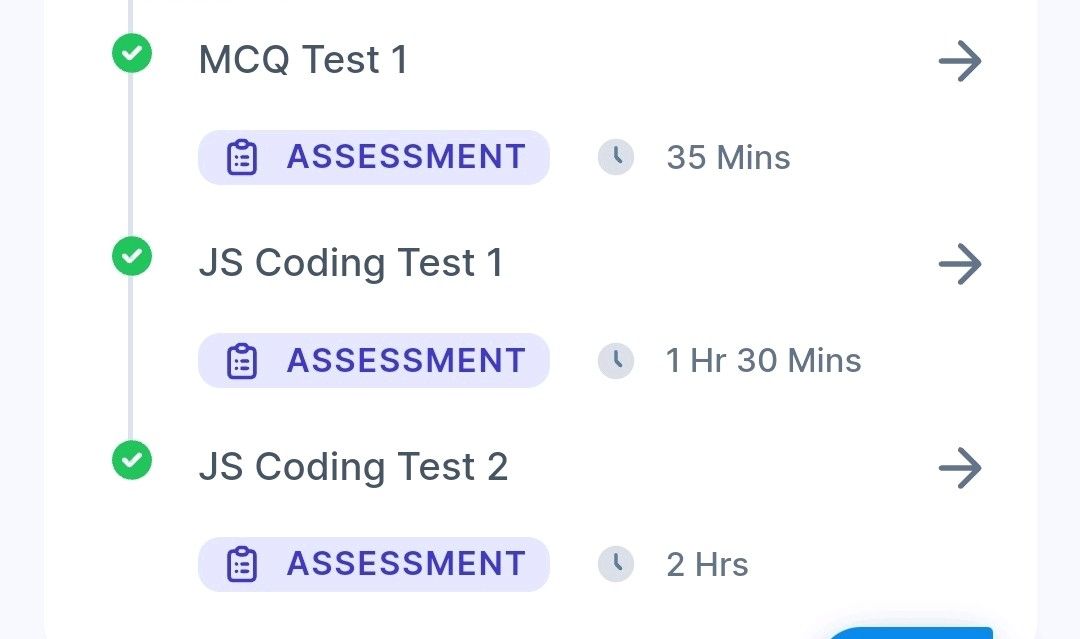Viewport: 1080px width, 639px height.
Task: Open JS Coding Test 1 arrow icon
Action: click(x=960, y=264)
